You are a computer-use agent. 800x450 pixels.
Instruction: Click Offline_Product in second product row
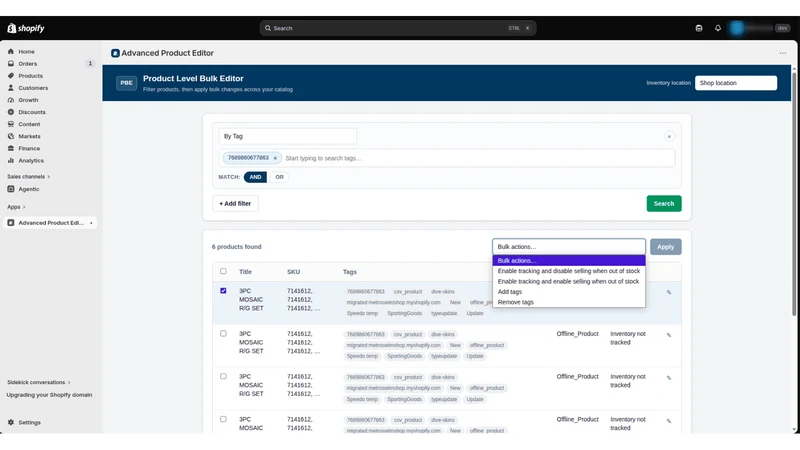pyautogui.click(x=578, y=334)
